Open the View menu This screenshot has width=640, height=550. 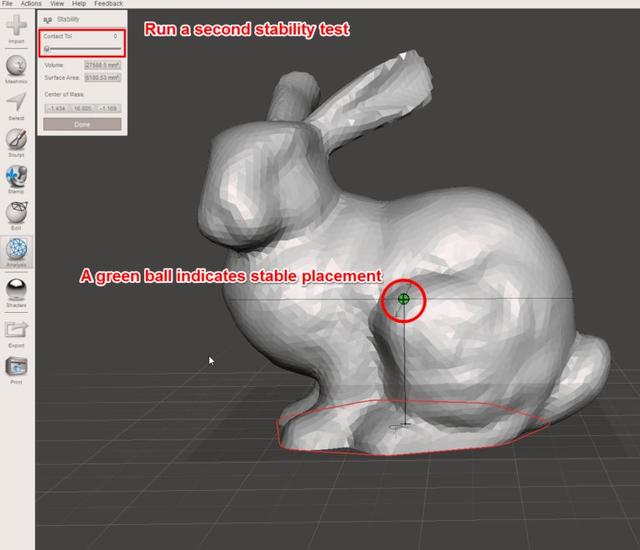click(x=56, y=4)
